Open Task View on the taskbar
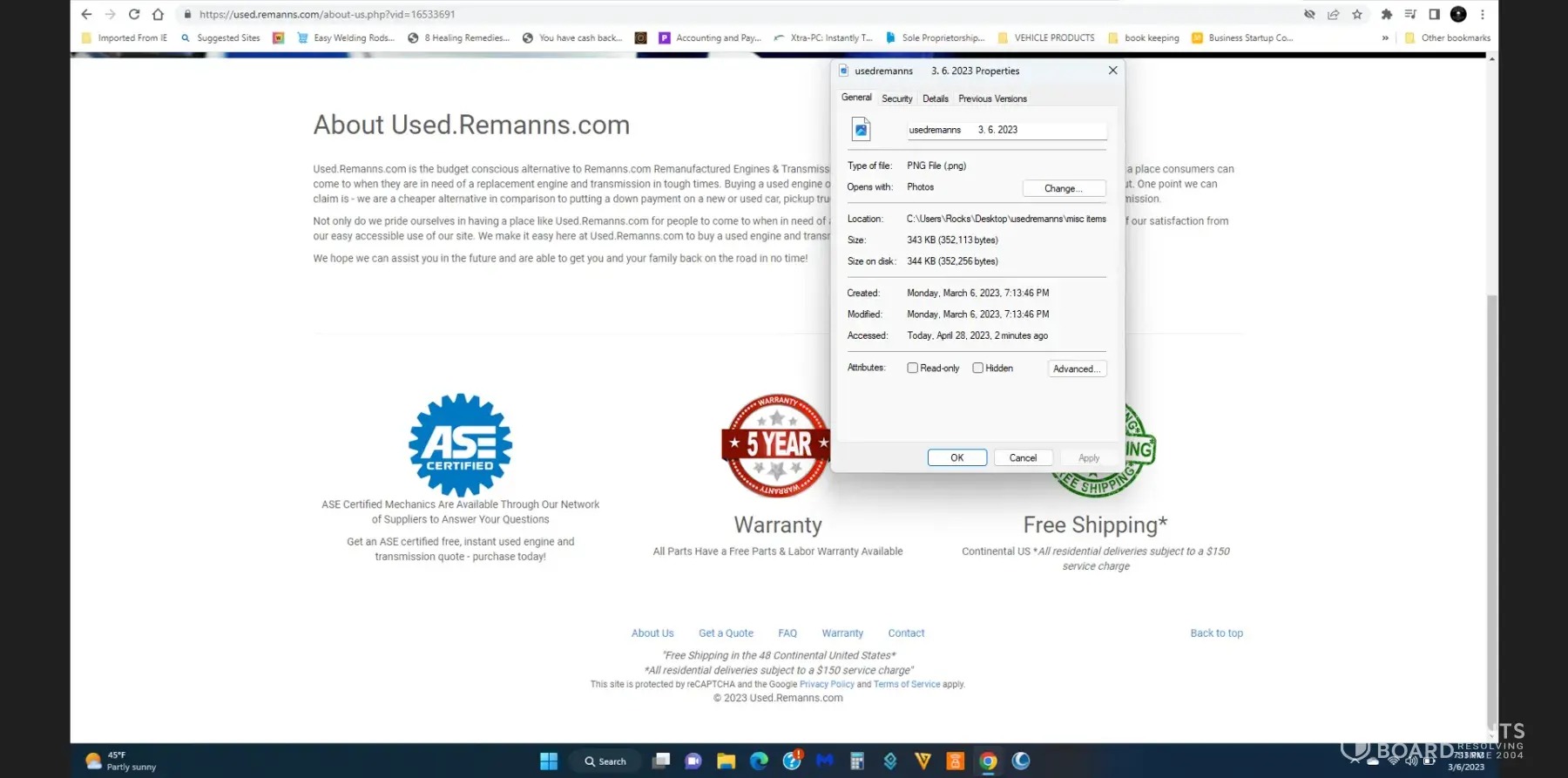This screenshot has width=1568, height=778. [661, 761]
